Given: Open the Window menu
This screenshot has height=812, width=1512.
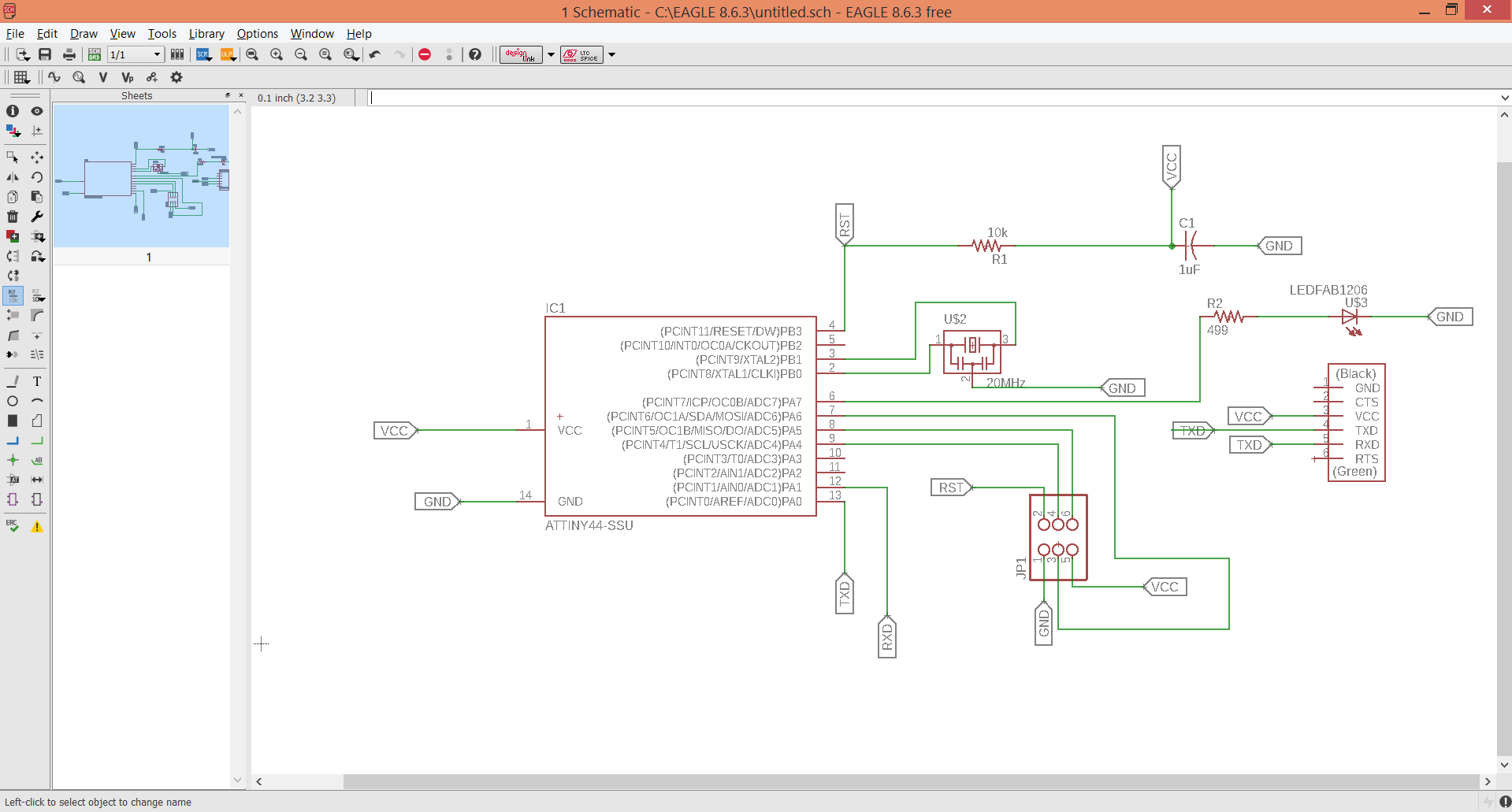Looking at the screenshot, I should pyautogui.click(x=312, y=34).
